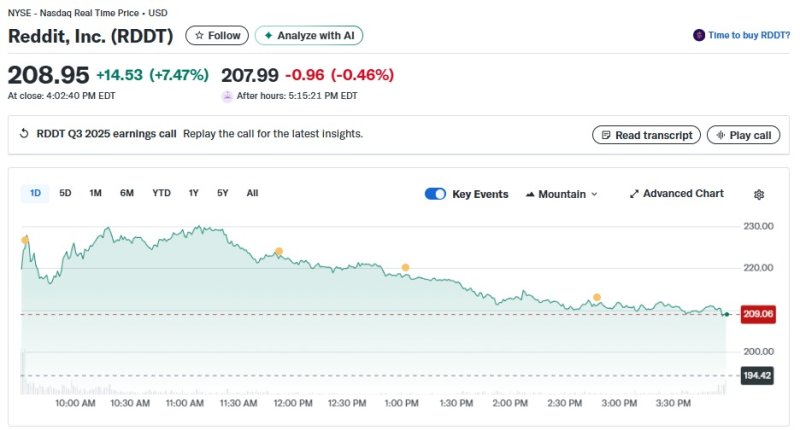Show the 5Y price history
The height and width of the screenshot is (430, 800).
pos(223,193)
